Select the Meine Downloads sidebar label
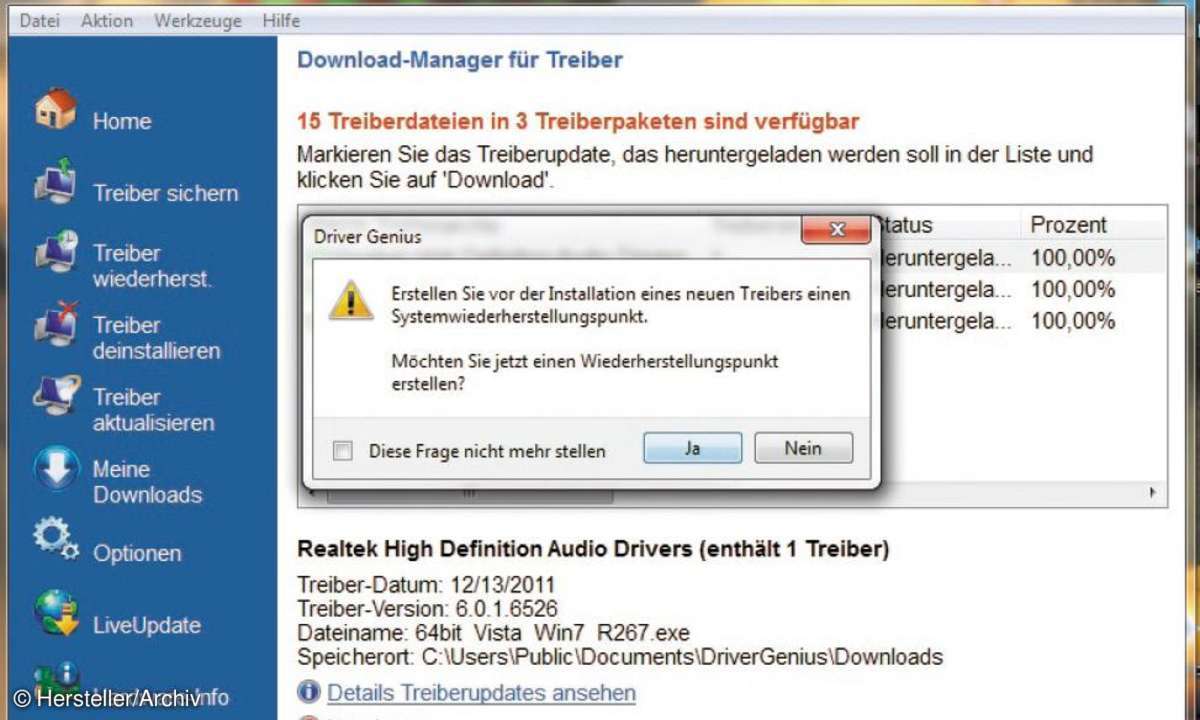The width and height of the screenshot is (1200, 720). coord(147,482)
